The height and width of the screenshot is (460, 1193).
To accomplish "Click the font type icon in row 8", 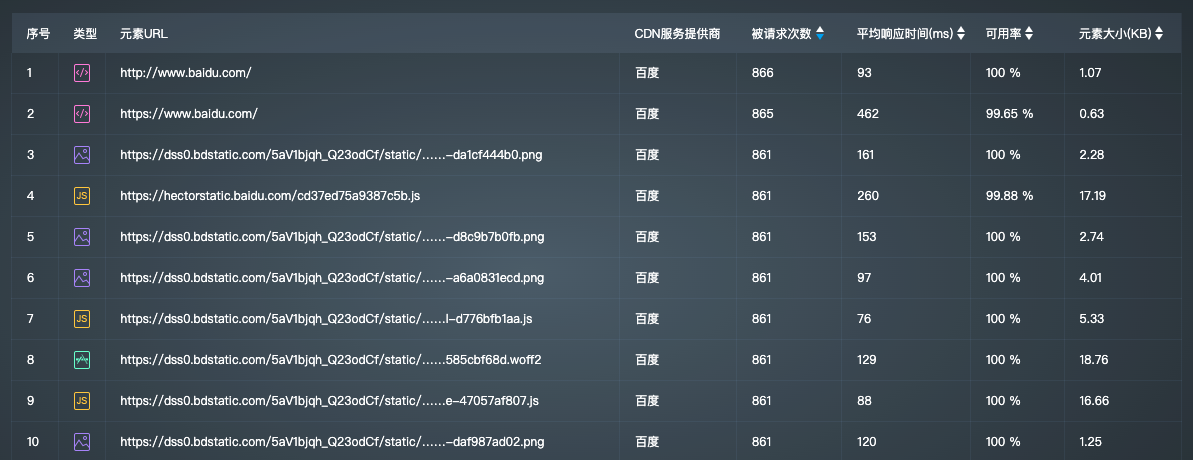I will (x=81, y=360).
